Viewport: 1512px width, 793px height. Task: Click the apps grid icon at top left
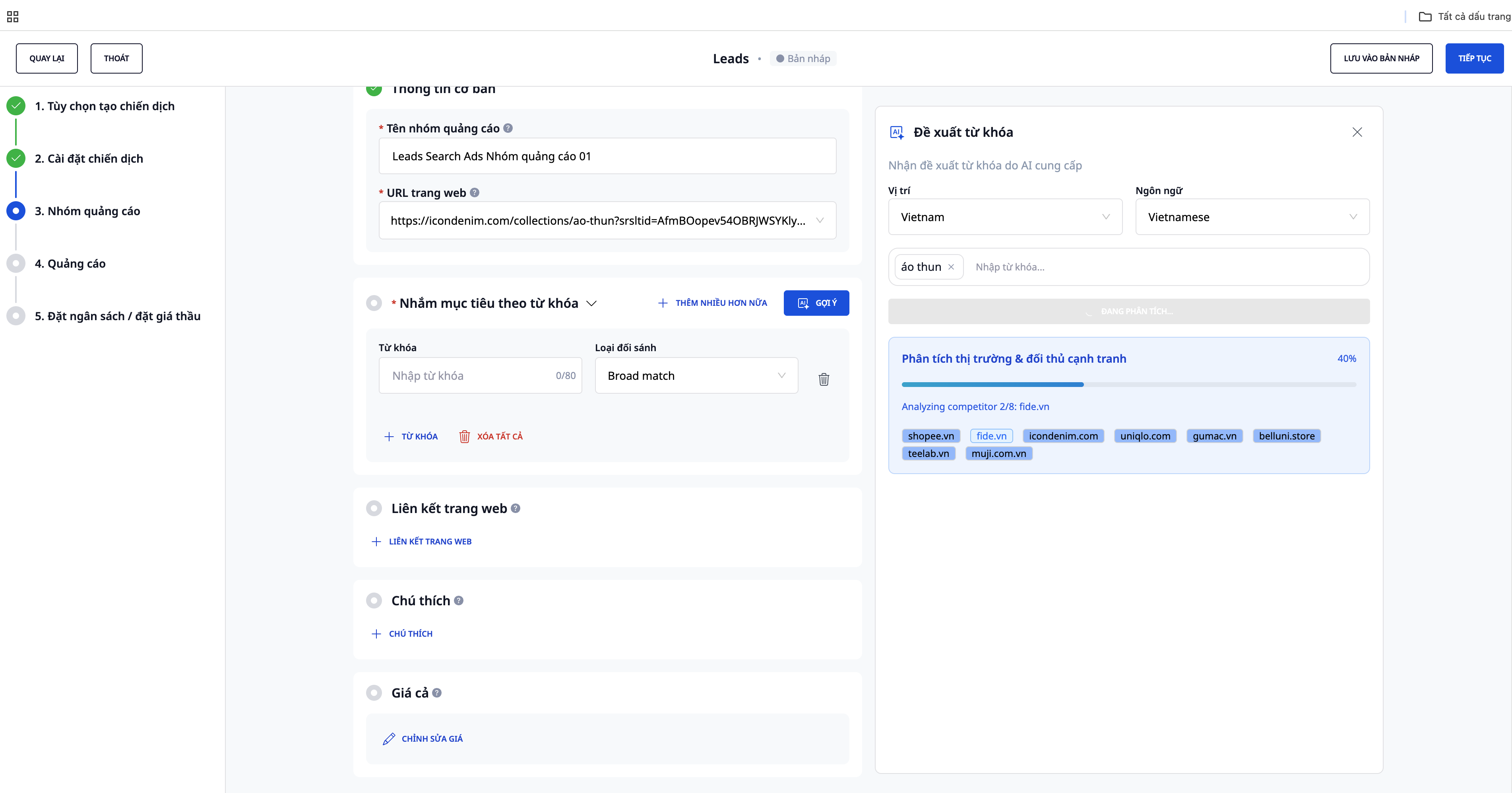point(13,16)
